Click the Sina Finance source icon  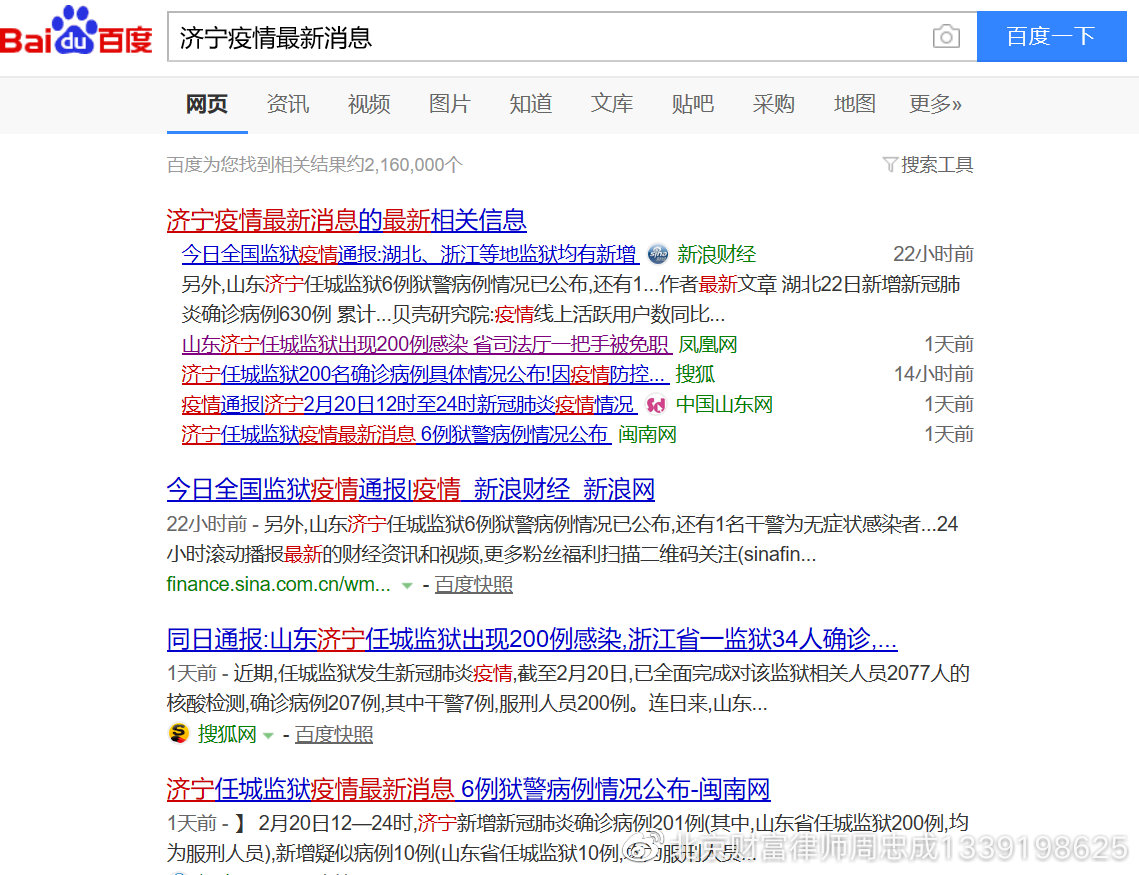click(657, 254)
